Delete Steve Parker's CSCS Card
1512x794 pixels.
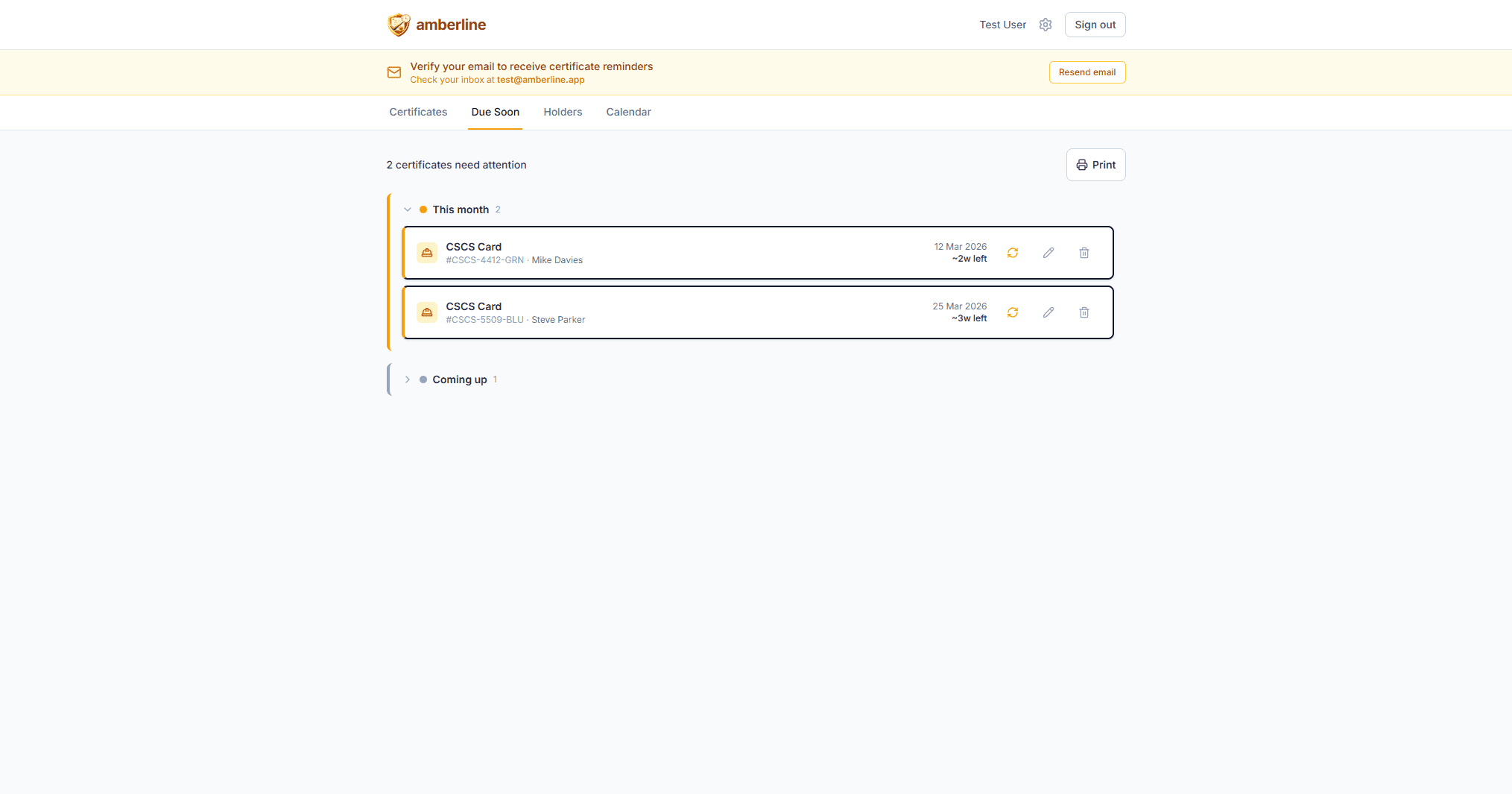pos(1084,312)
